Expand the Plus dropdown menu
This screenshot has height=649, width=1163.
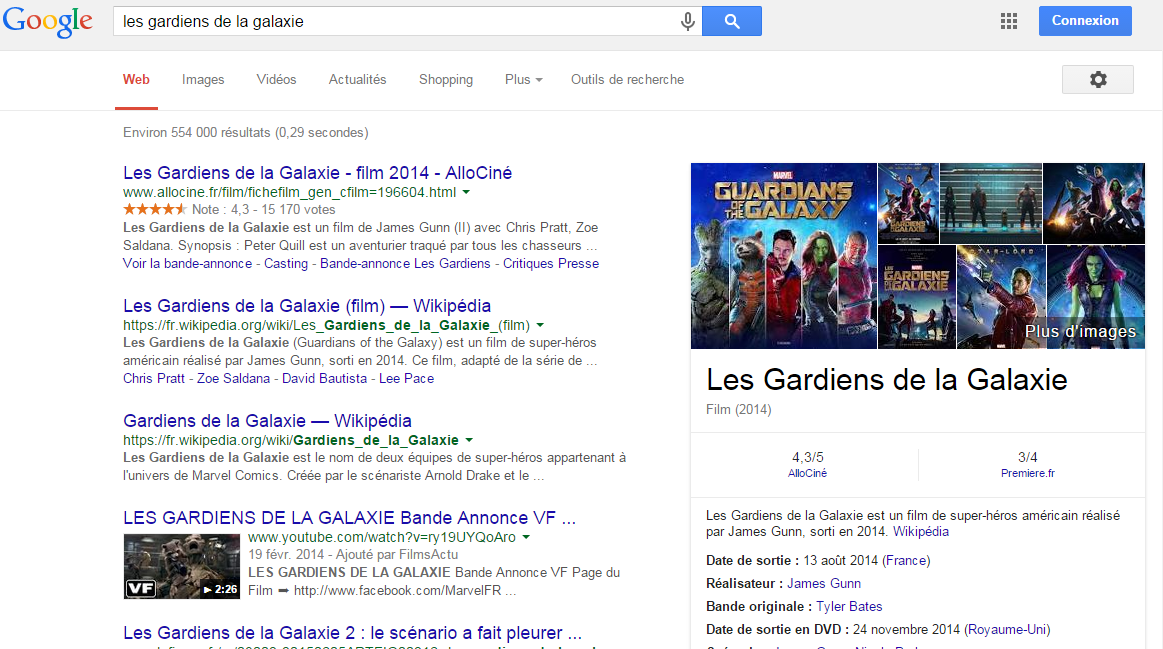click(524, 79)
